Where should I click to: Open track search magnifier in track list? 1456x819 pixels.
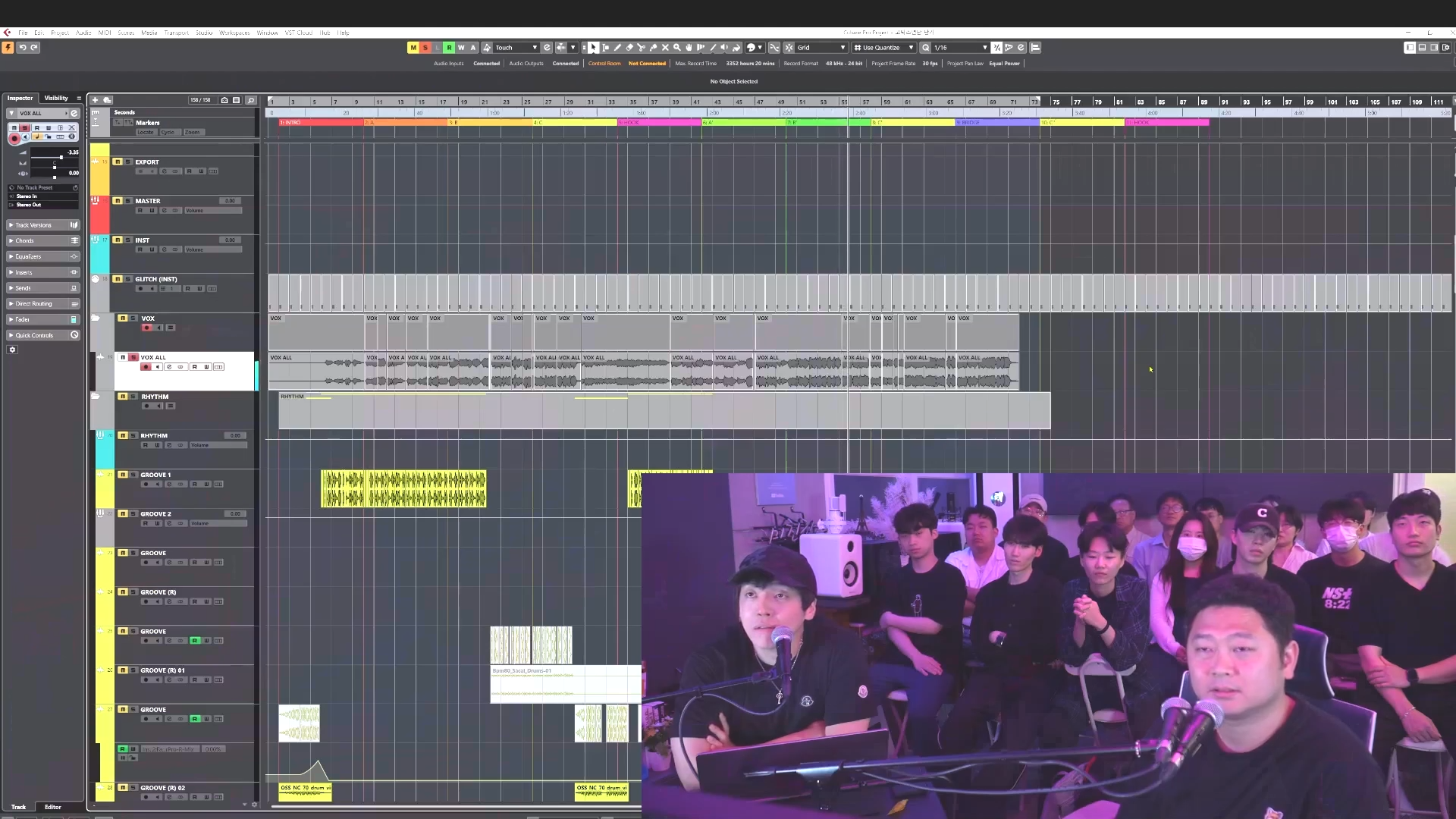coord(251,100)
